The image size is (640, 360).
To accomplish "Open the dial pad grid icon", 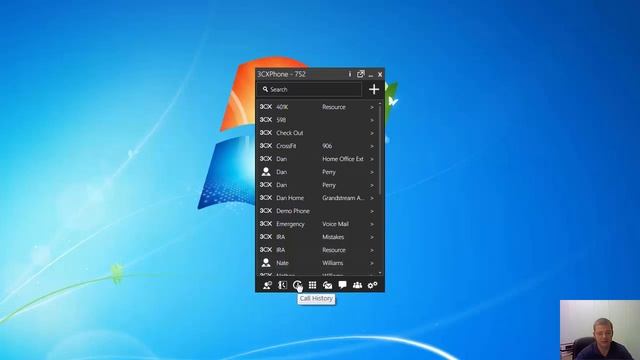I will click(x=312, y=285).
